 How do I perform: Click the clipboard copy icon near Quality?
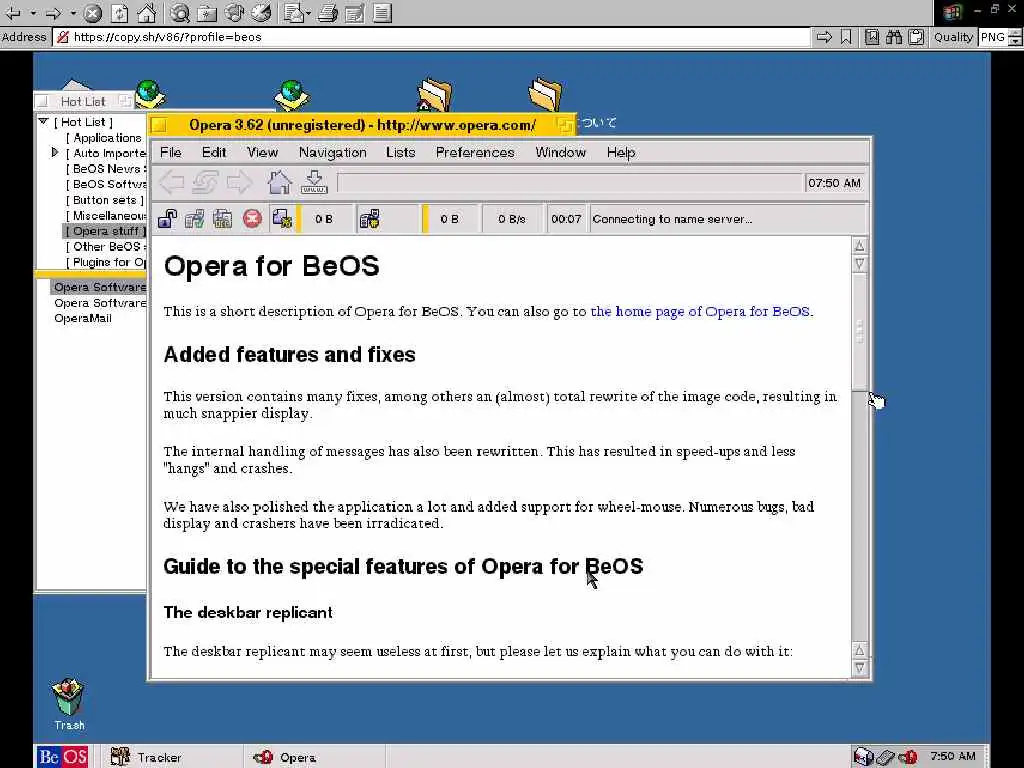(x=916, y=37)
